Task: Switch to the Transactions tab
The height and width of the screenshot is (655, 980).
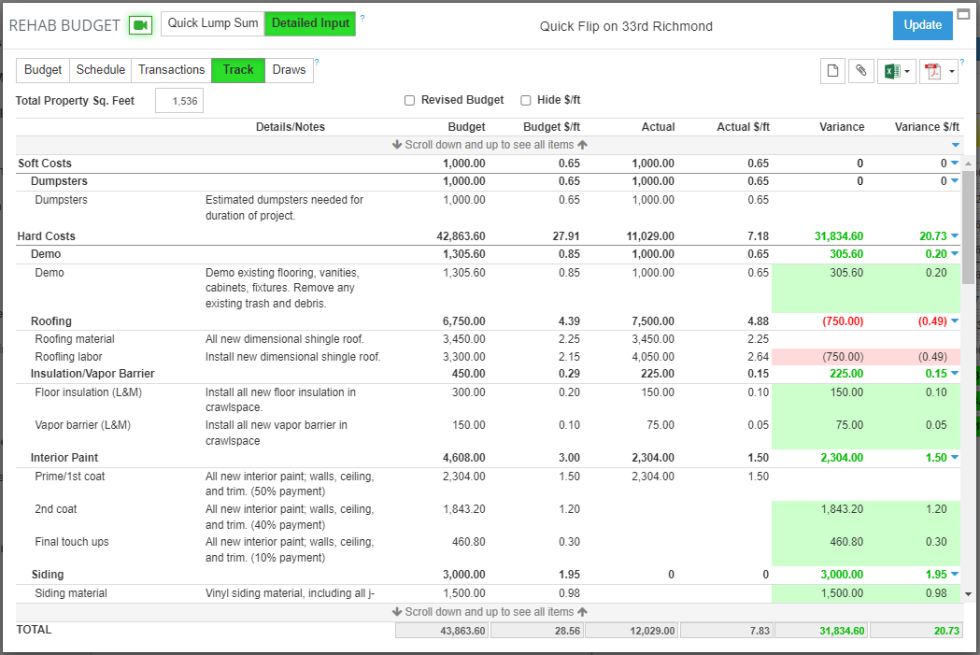Action: click(x=171, y=70)
